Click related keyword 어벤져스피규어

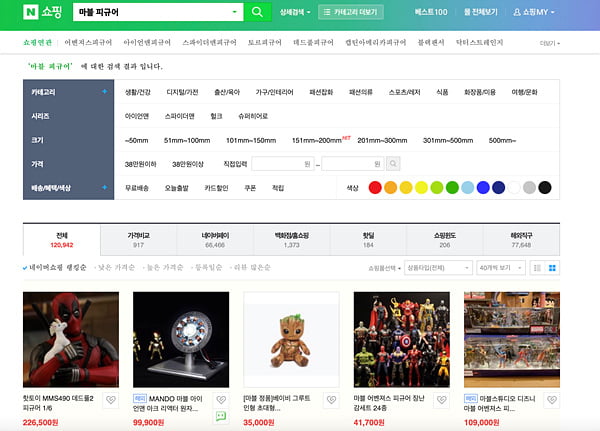pyautogui.click(x=88, y=42)
